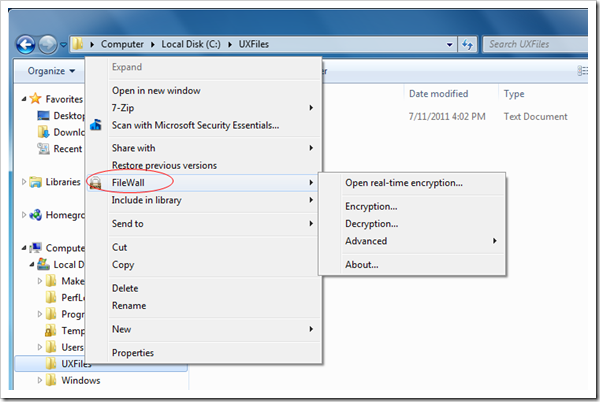Open the recent pages dropdown arrow
Viewport: 600px width, 402px height.
[x=64, y=45]
